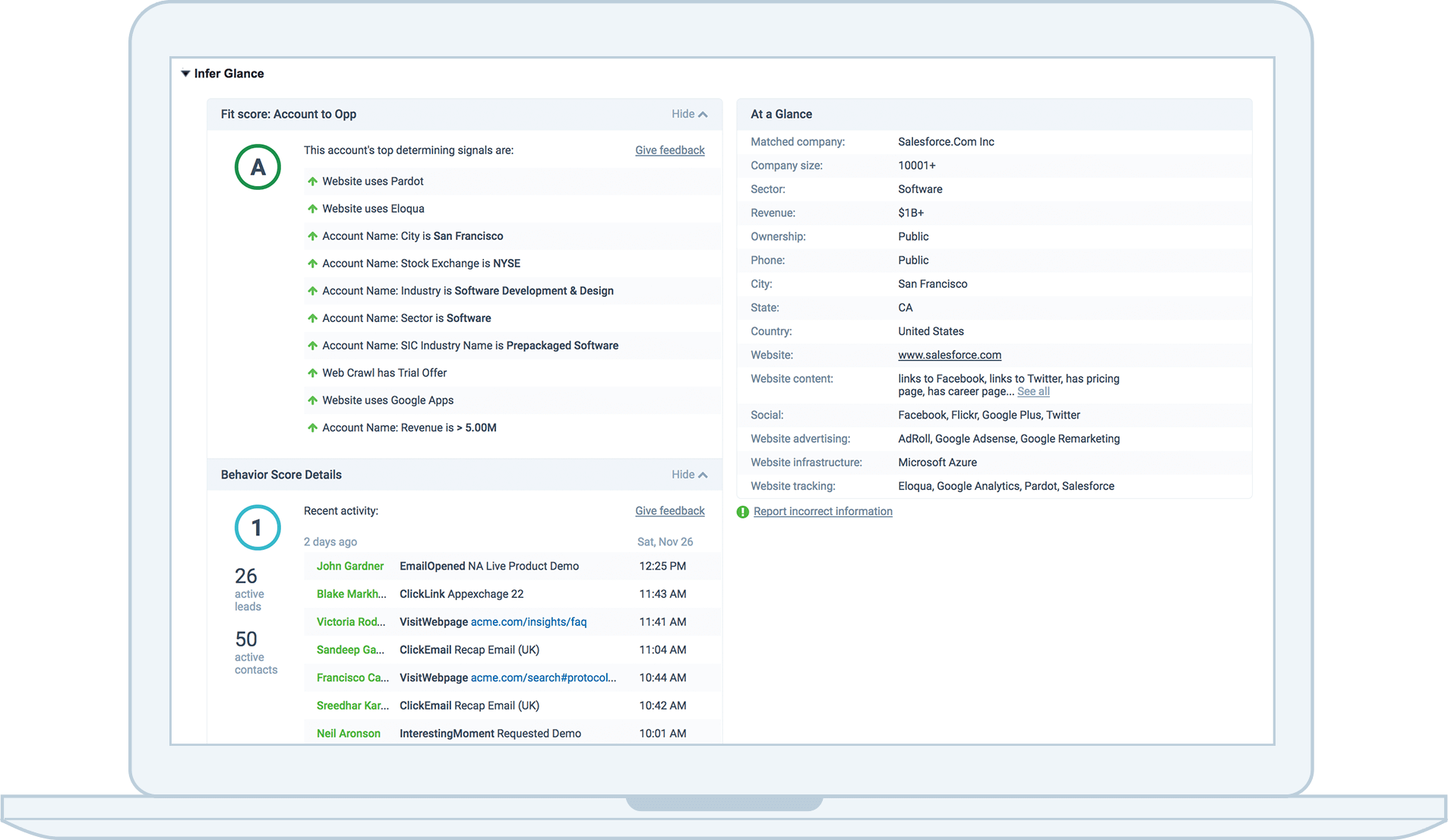Click the A fit score circle
The height and width of the screenshot is (840, 1448).
(258, 167)
